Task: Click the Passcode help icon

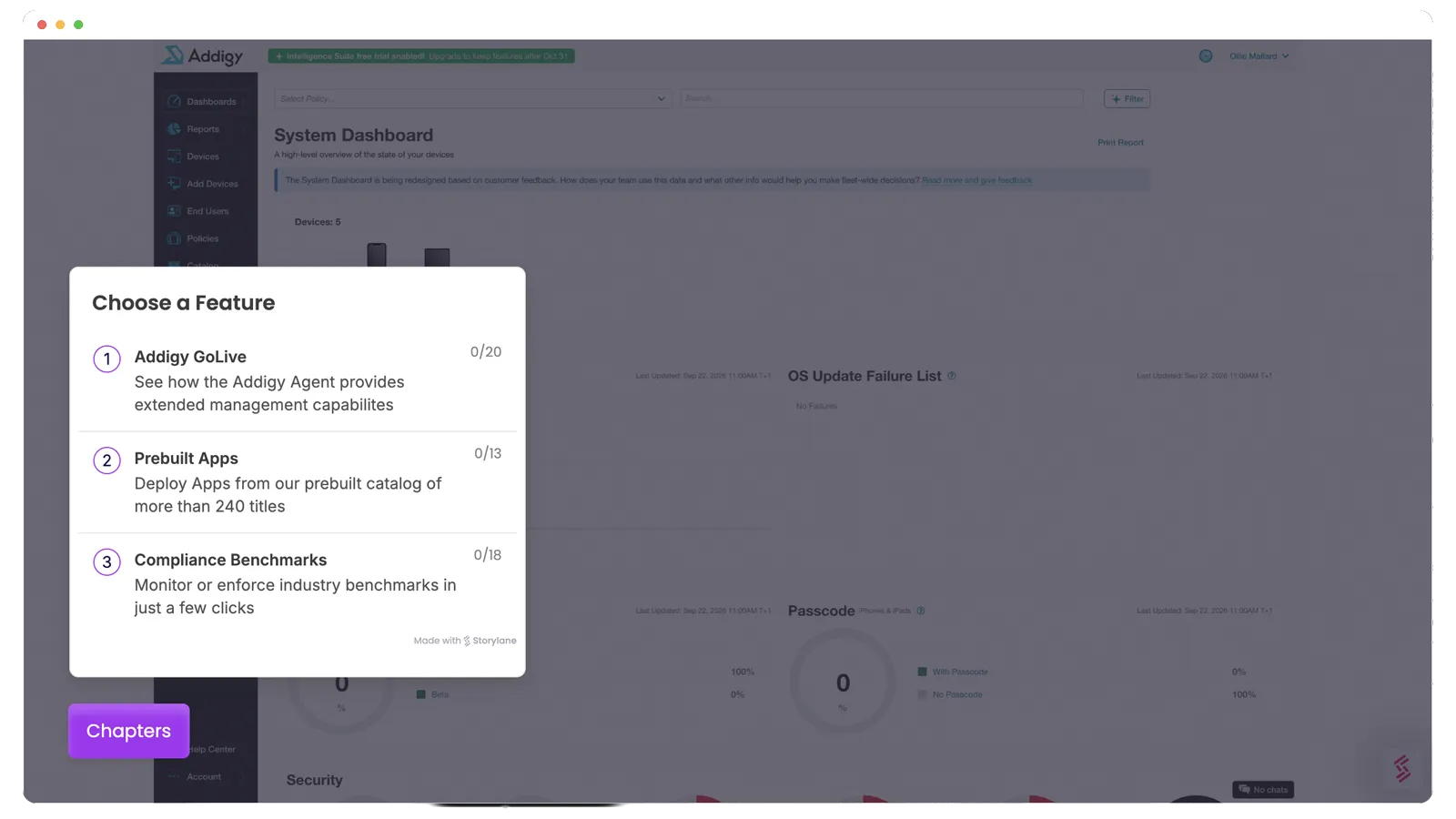Action: (921, 611)
